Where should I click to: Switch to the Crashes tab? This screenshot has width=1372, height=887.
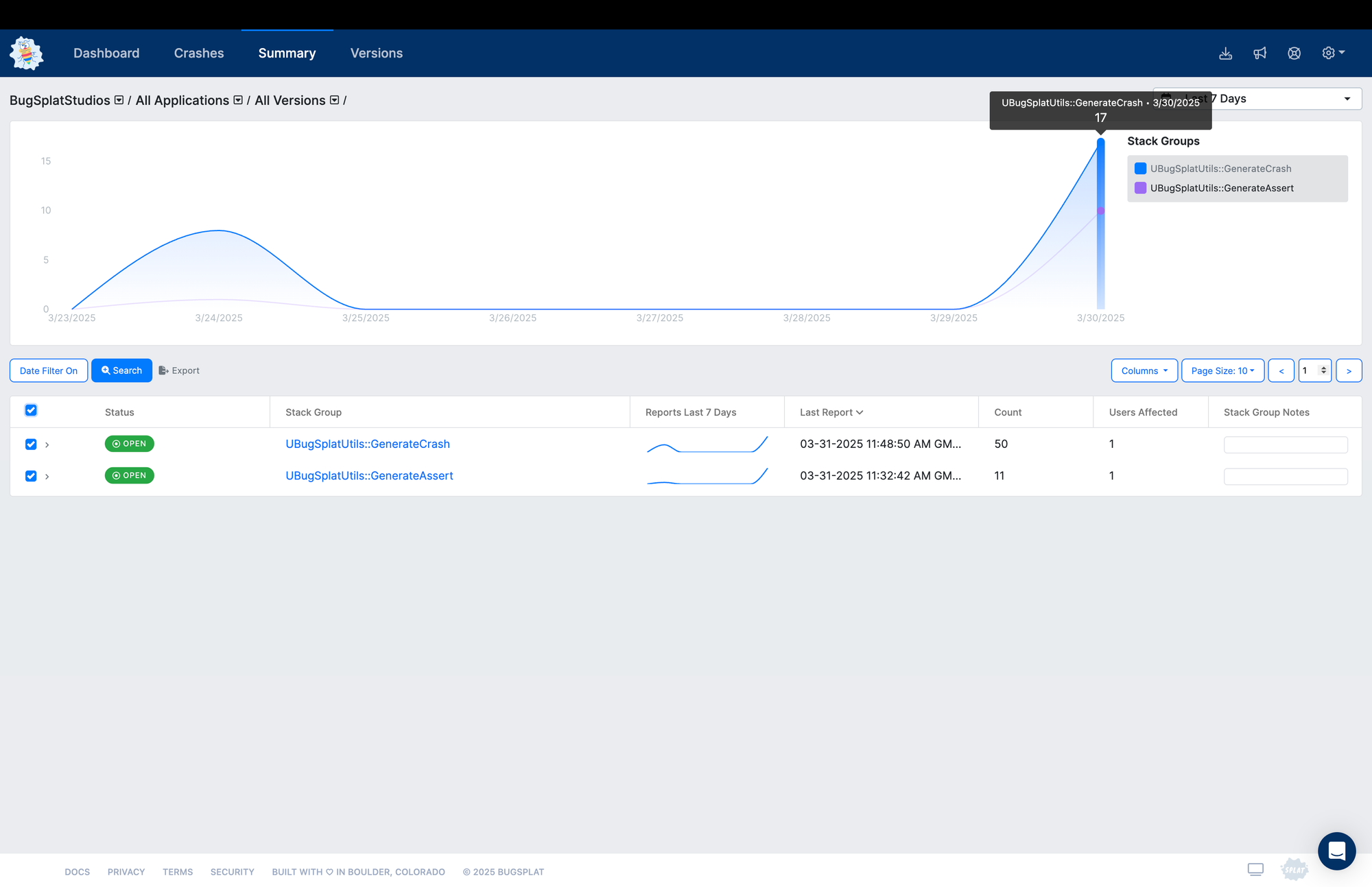point(199,54)
